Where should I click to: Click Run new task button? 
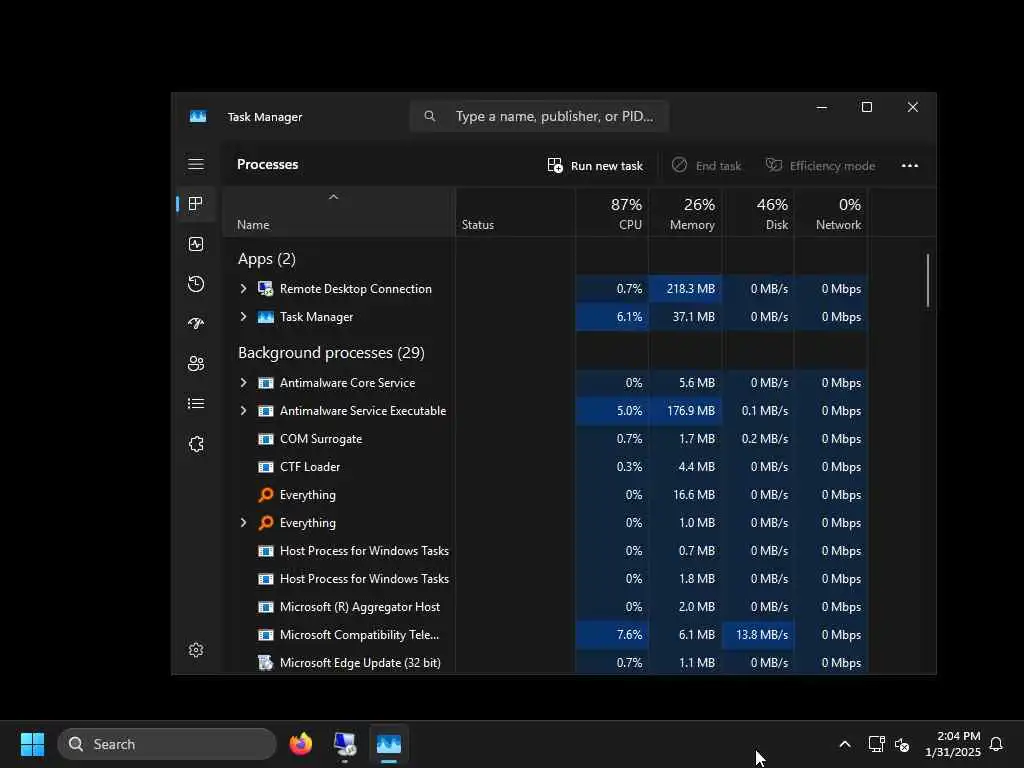tap(595, 166)
